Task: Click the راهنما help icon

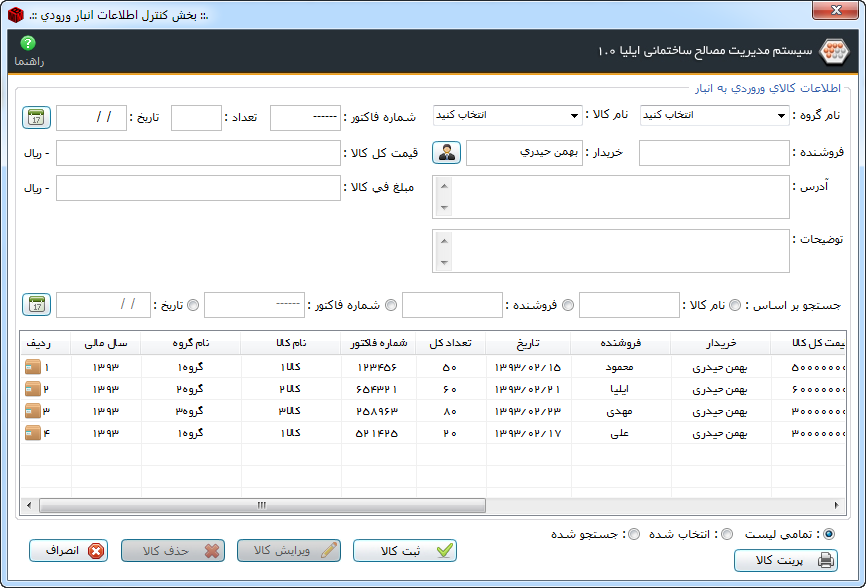Action: click(x=28, y=44)
